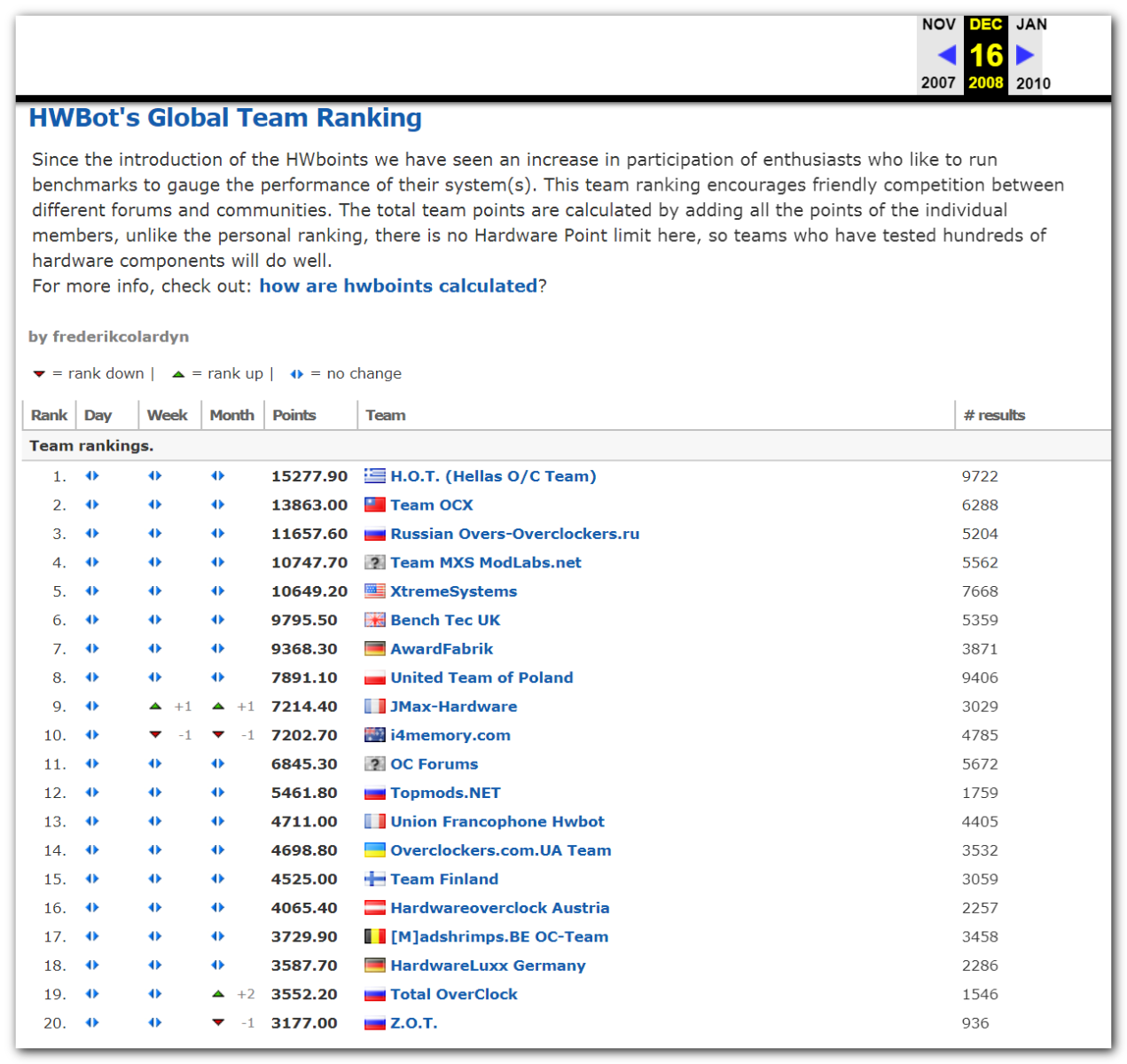Click the next capture right arrow
The width and height of the screenshot is (1127, 1064).
[x=1025, y=55]
